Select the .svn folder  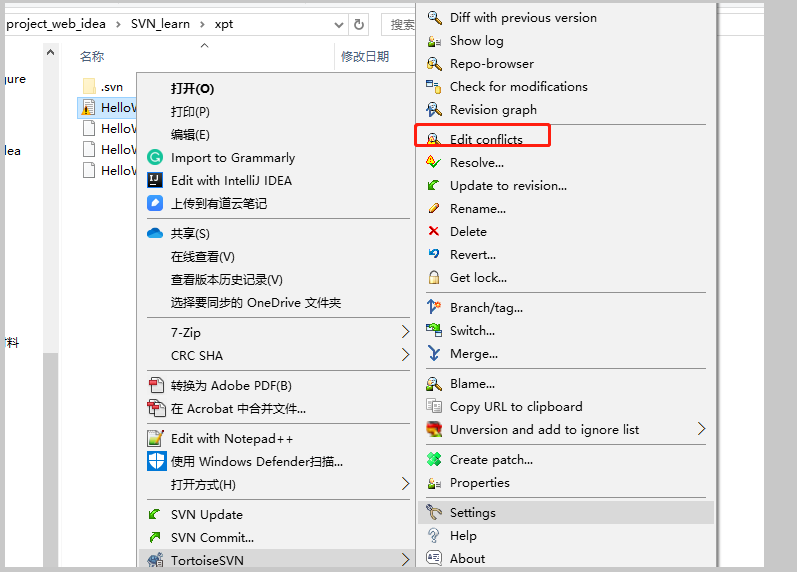coord(103,86)
